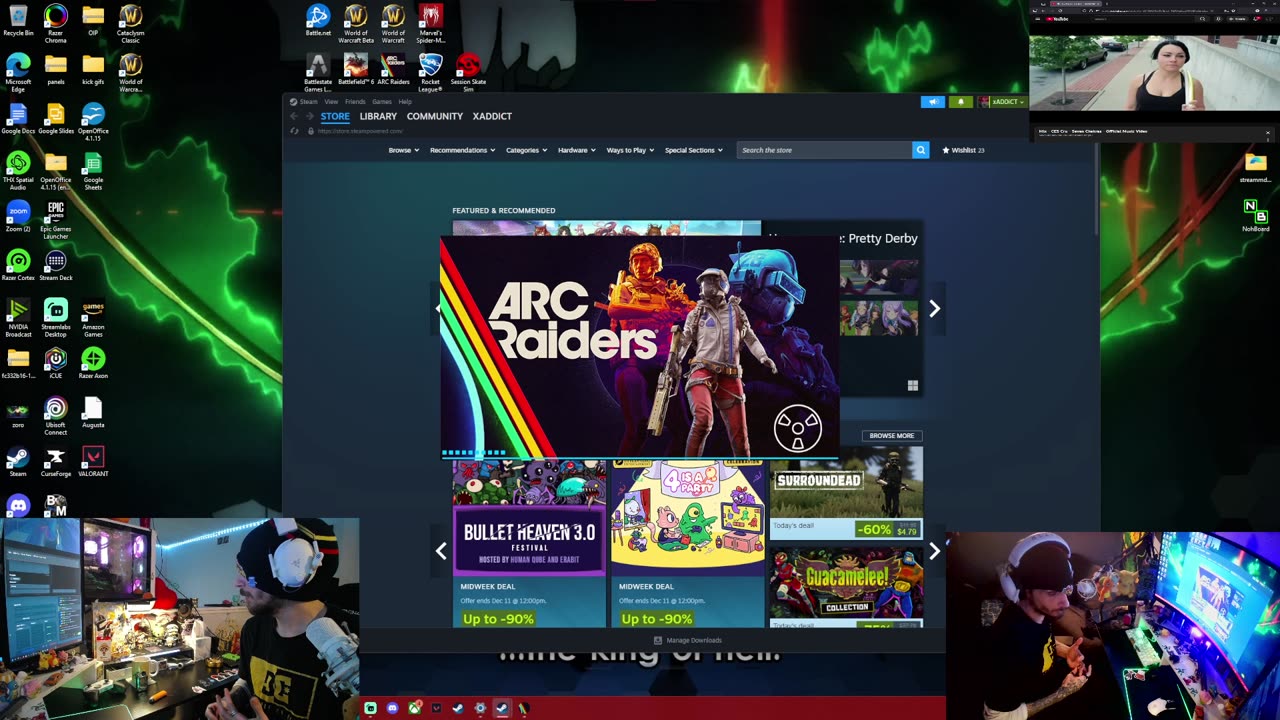Screen dimensions: 1280x720
Task: Open the SurrounDead daily deal thumbnail
Action: pos(846,493)
